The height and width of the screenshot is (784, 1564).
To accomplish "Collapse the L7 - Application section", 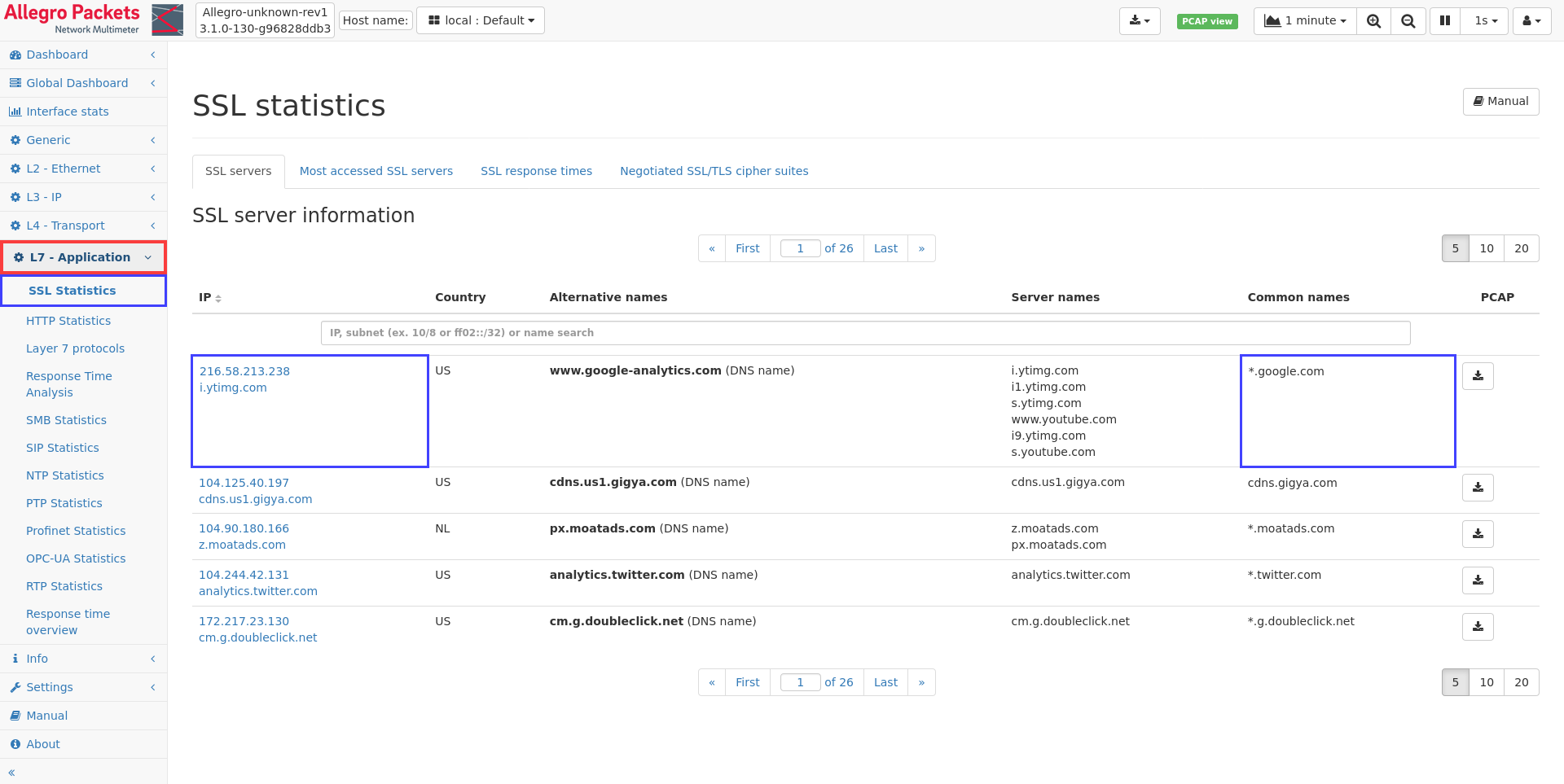I will pos(83,257).
